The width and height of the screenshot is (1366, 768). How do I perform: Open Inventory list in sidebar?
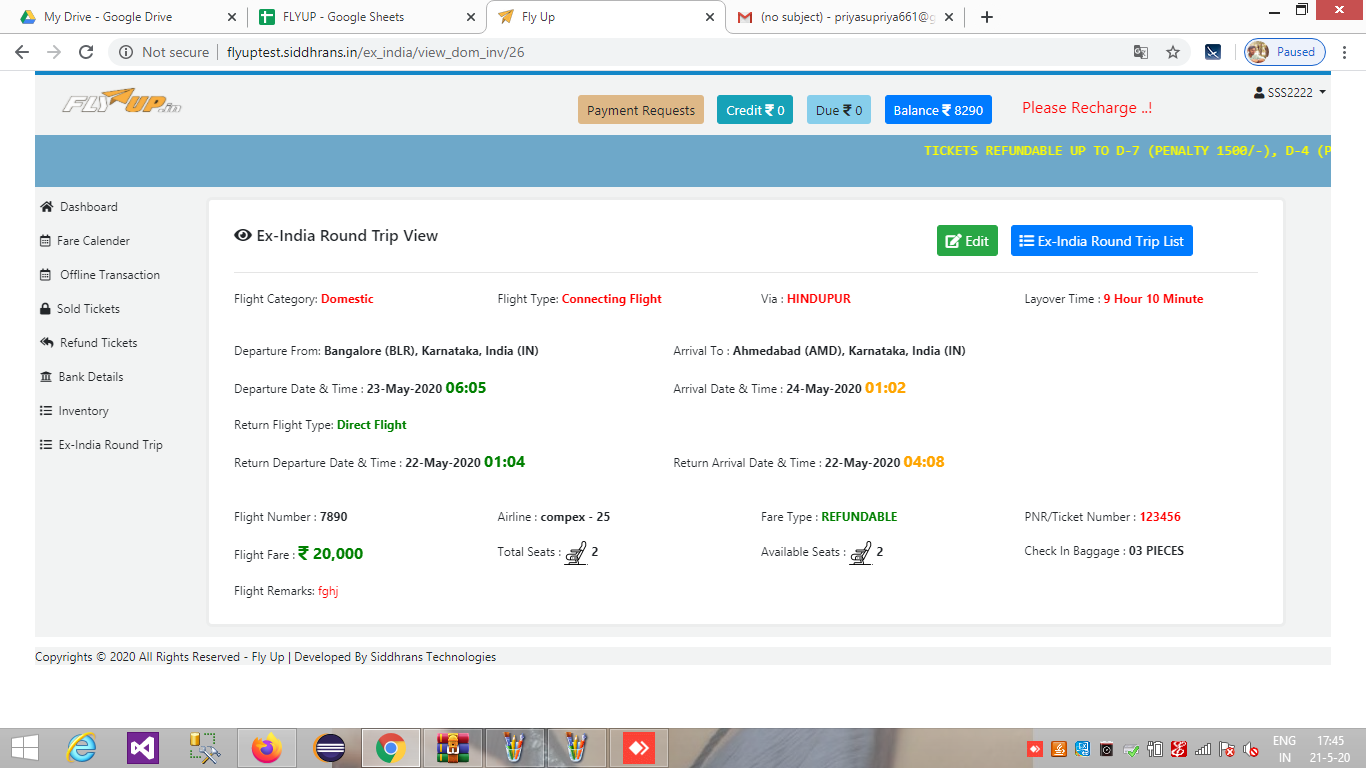pos(83,411)
